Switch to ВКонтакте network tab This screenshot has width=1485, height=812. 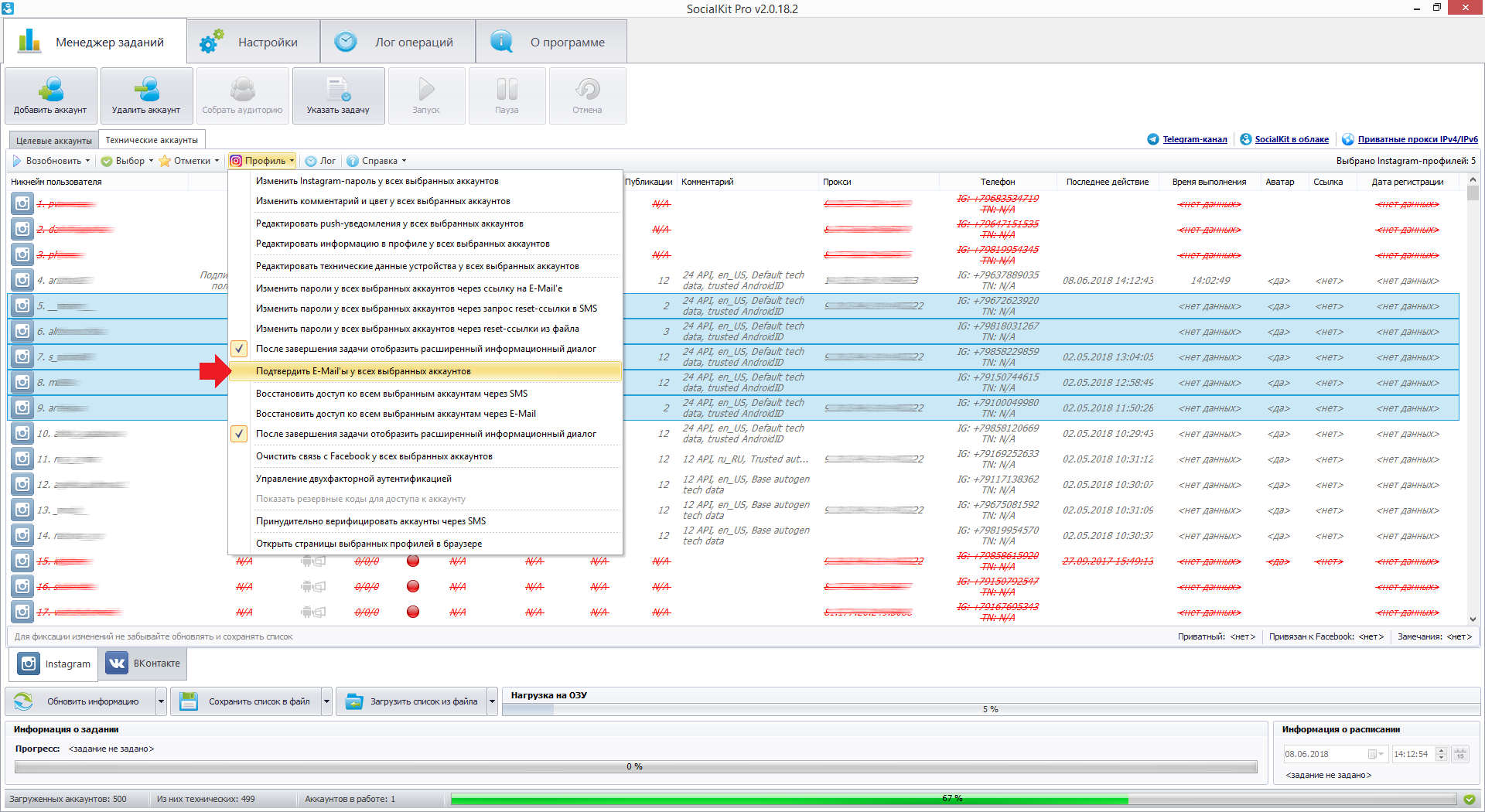[143, 664]
